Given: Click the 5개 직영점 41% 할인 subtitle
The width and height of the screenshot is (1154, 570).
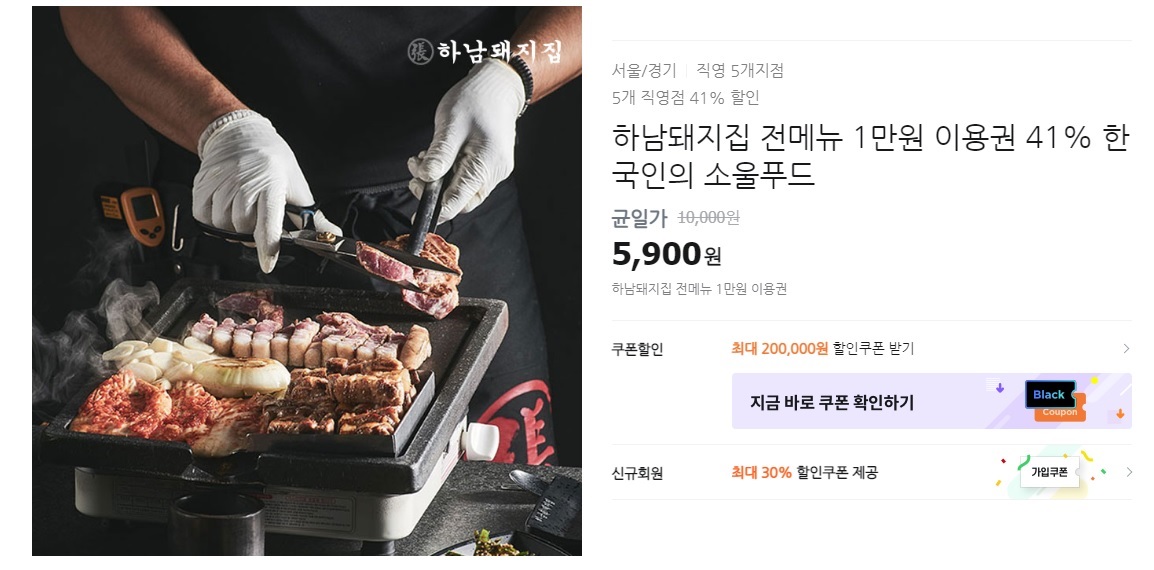Looking at the screenshot, I should click(685, 97).
